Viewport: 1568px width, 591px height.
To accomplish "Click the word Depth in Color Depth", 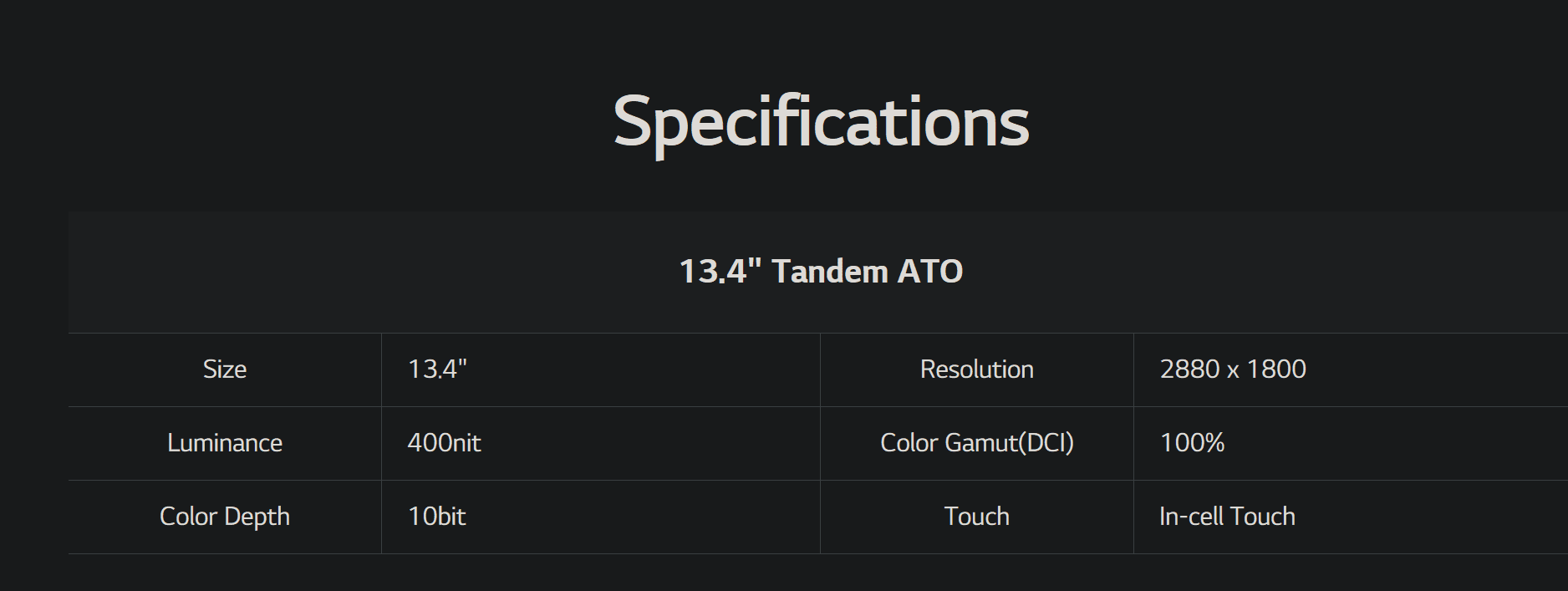I will (x=257, y=517).
